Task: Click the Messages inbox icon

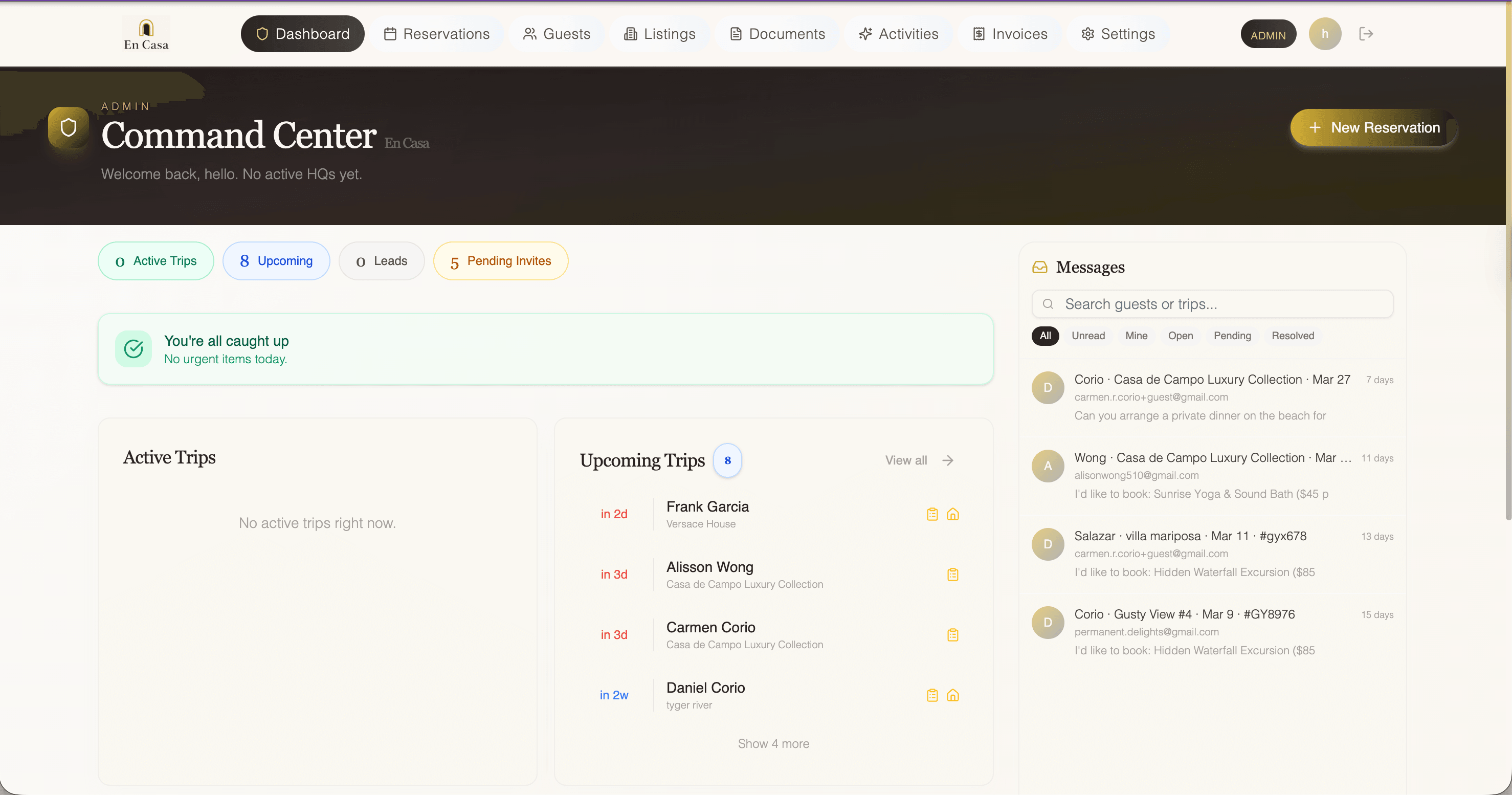Action: point(1039,267)
